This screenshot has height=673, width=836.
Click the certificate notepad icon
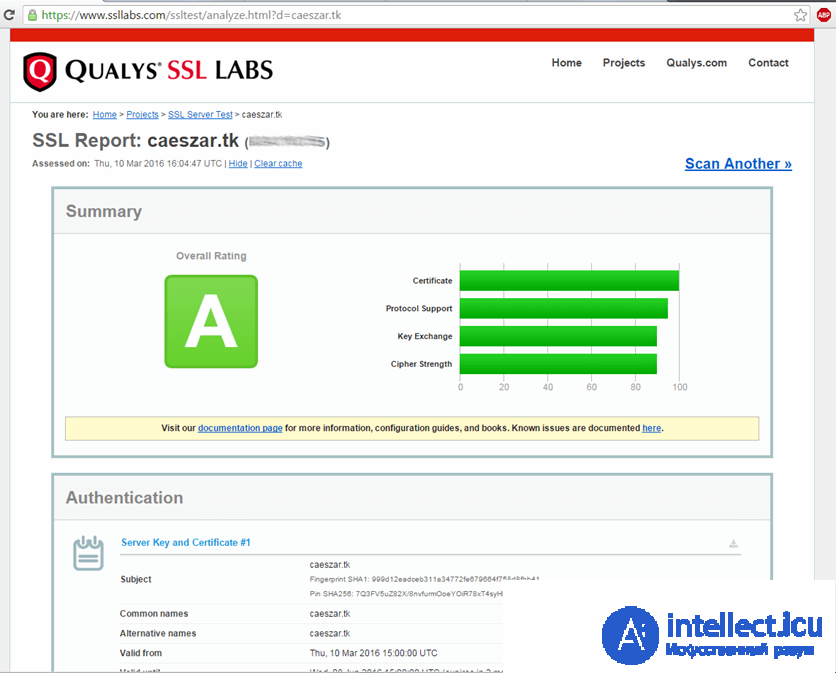point(89,554)
